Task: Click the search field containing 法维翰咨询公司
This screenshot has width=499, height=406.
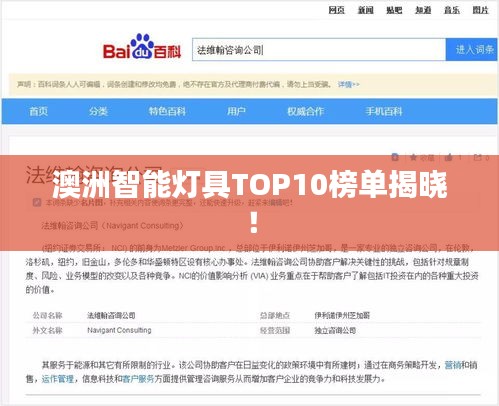Action: [319, 50]
